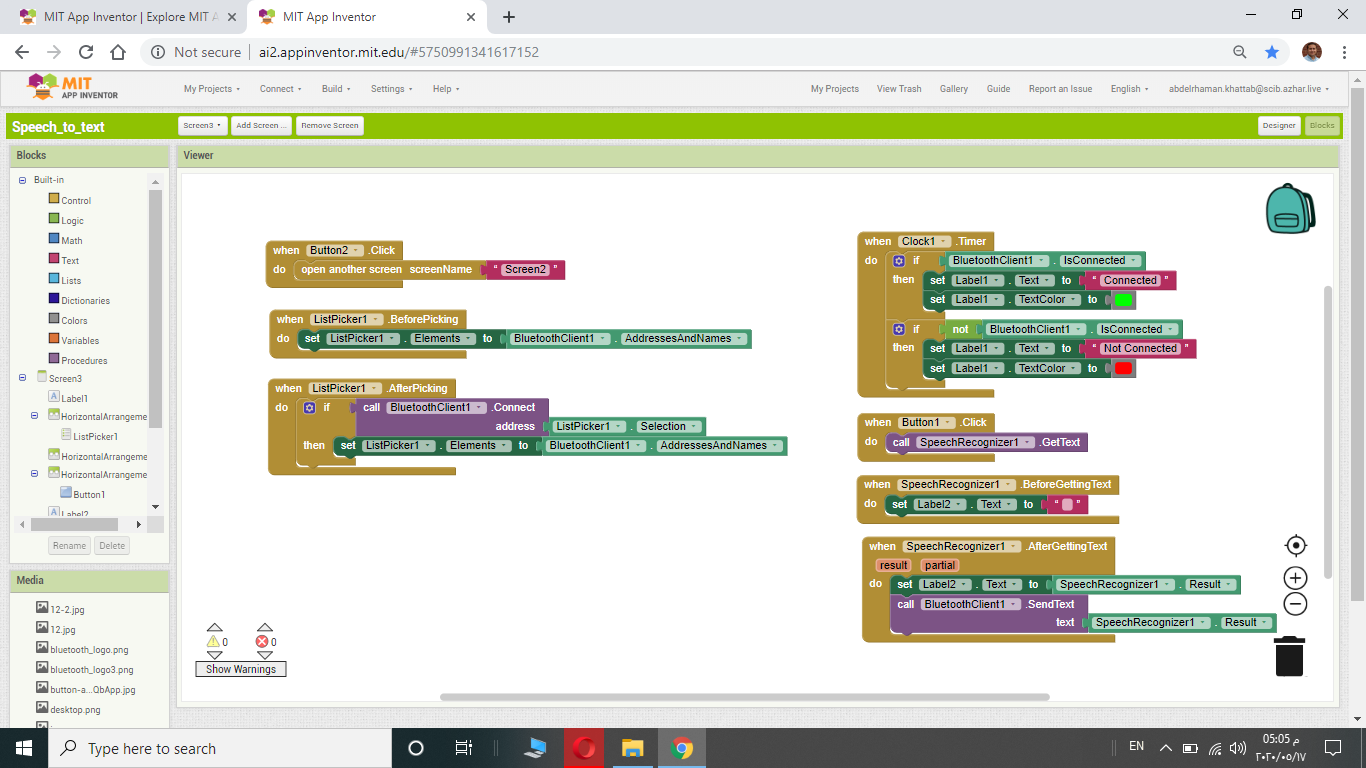
Task: Select the Colors blocks category
Action: (x=74, y=320)
